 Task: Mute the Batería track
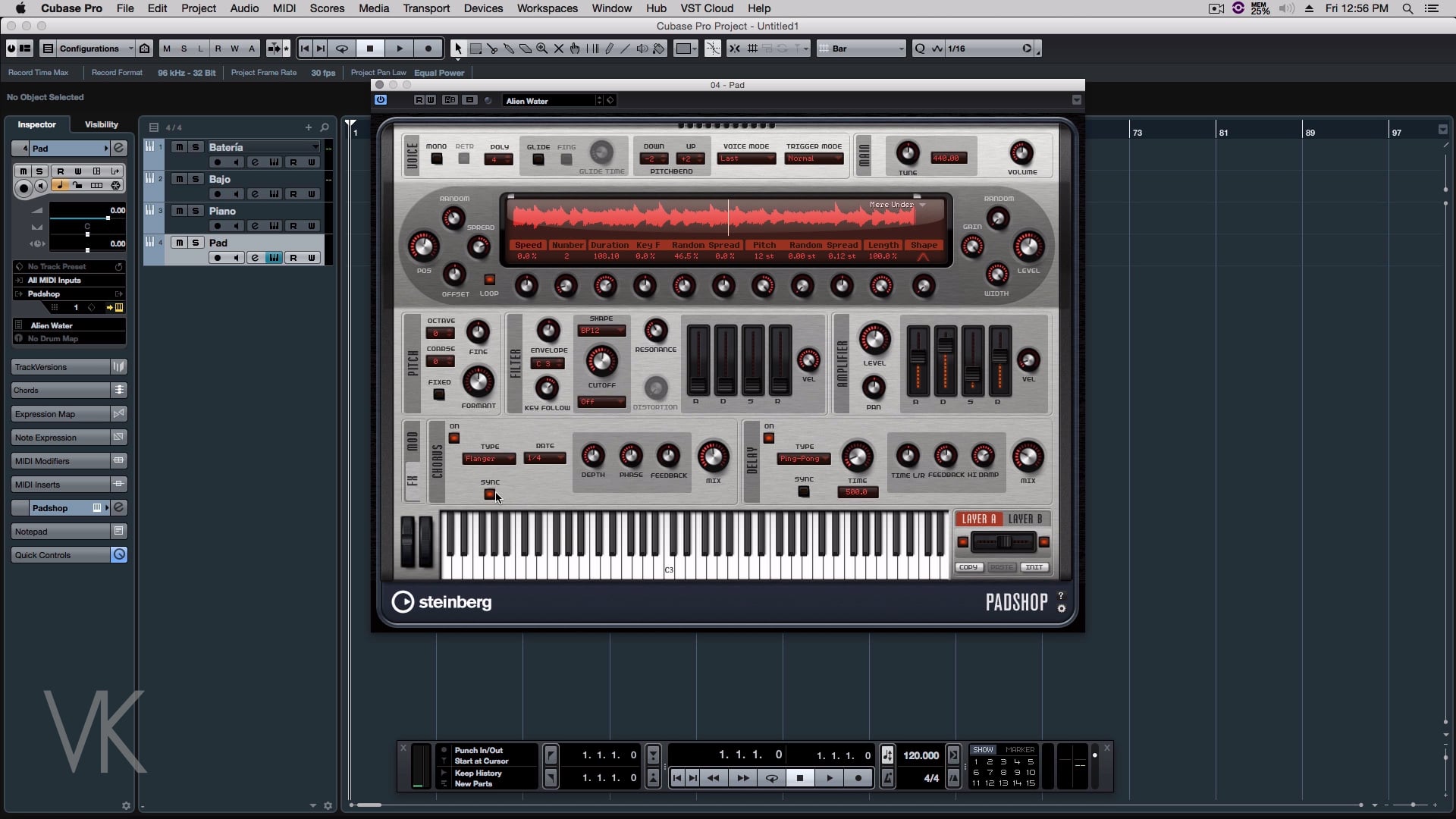click(179, 147)
